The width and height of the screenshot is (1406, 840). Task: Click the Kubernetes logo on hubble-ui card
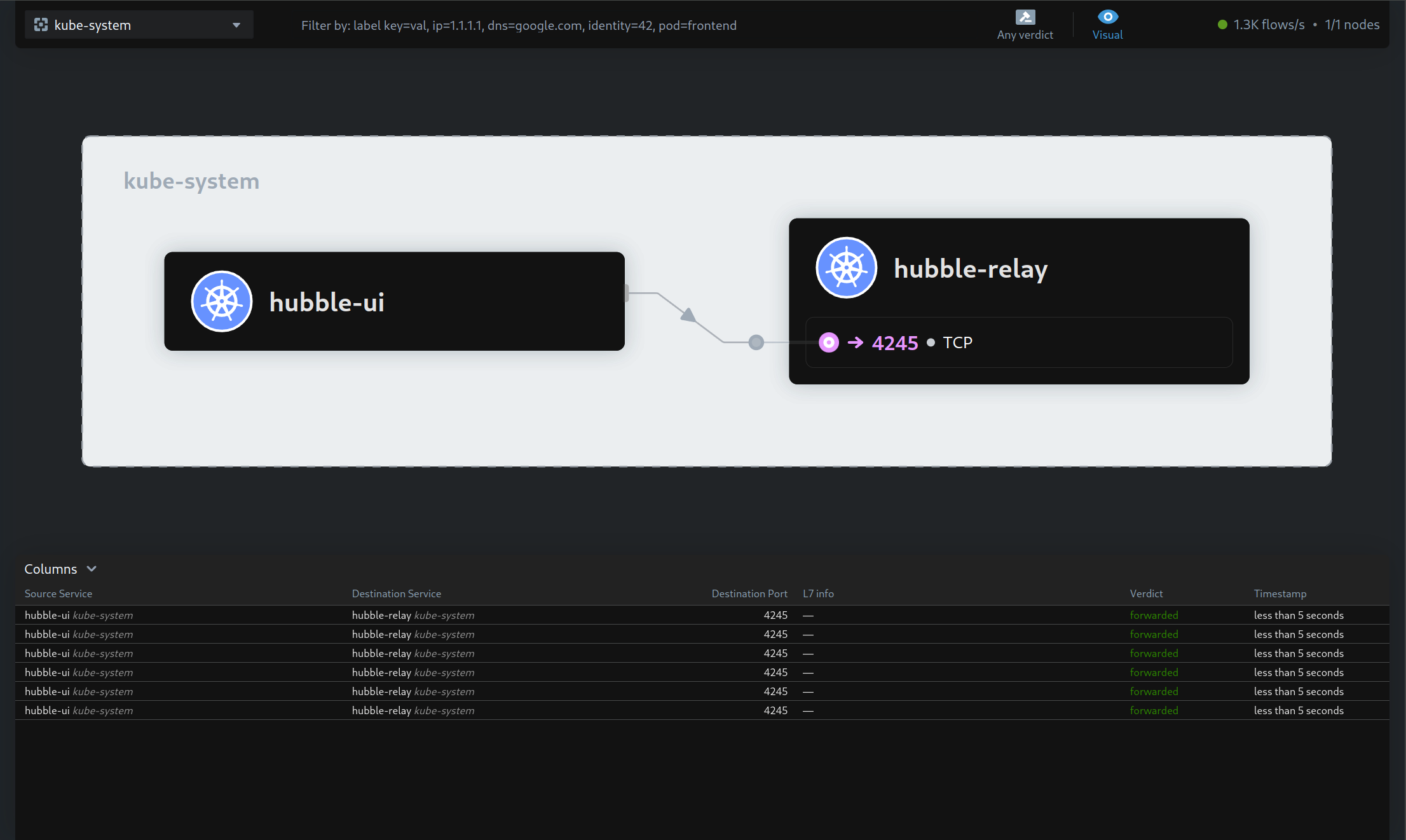point(222,301)
